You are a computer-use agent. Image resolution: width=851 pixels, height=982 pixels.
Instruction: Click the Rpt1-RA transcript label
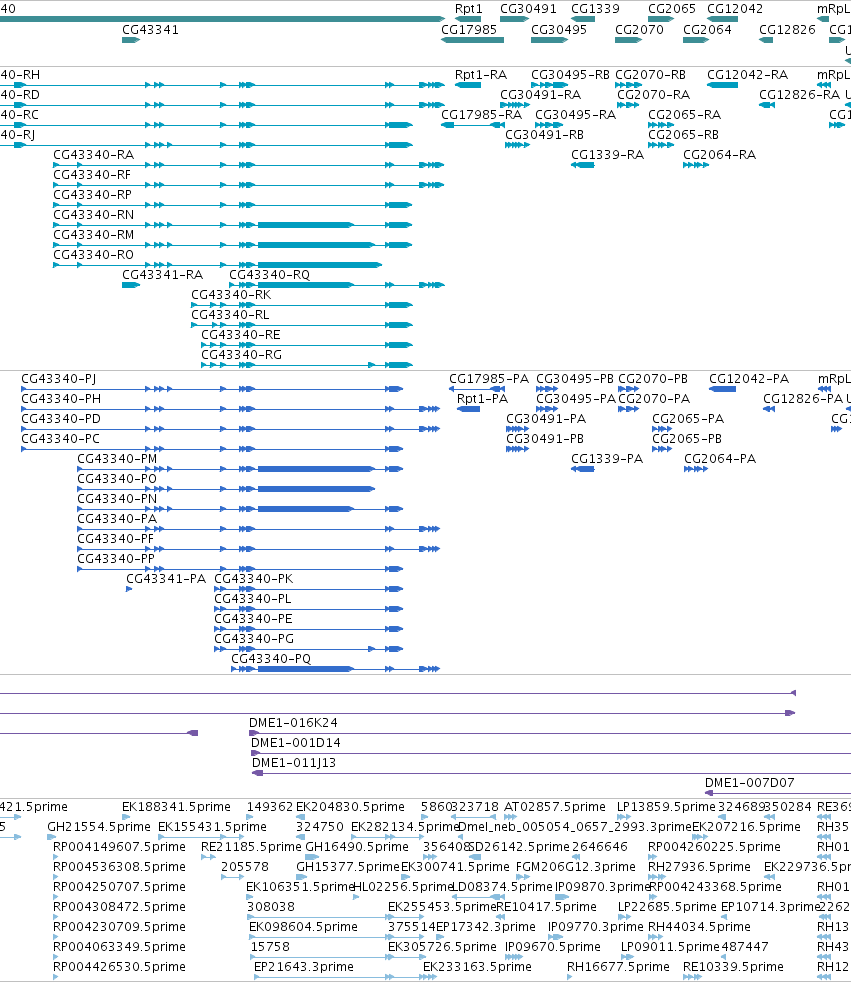click(480, 75)
